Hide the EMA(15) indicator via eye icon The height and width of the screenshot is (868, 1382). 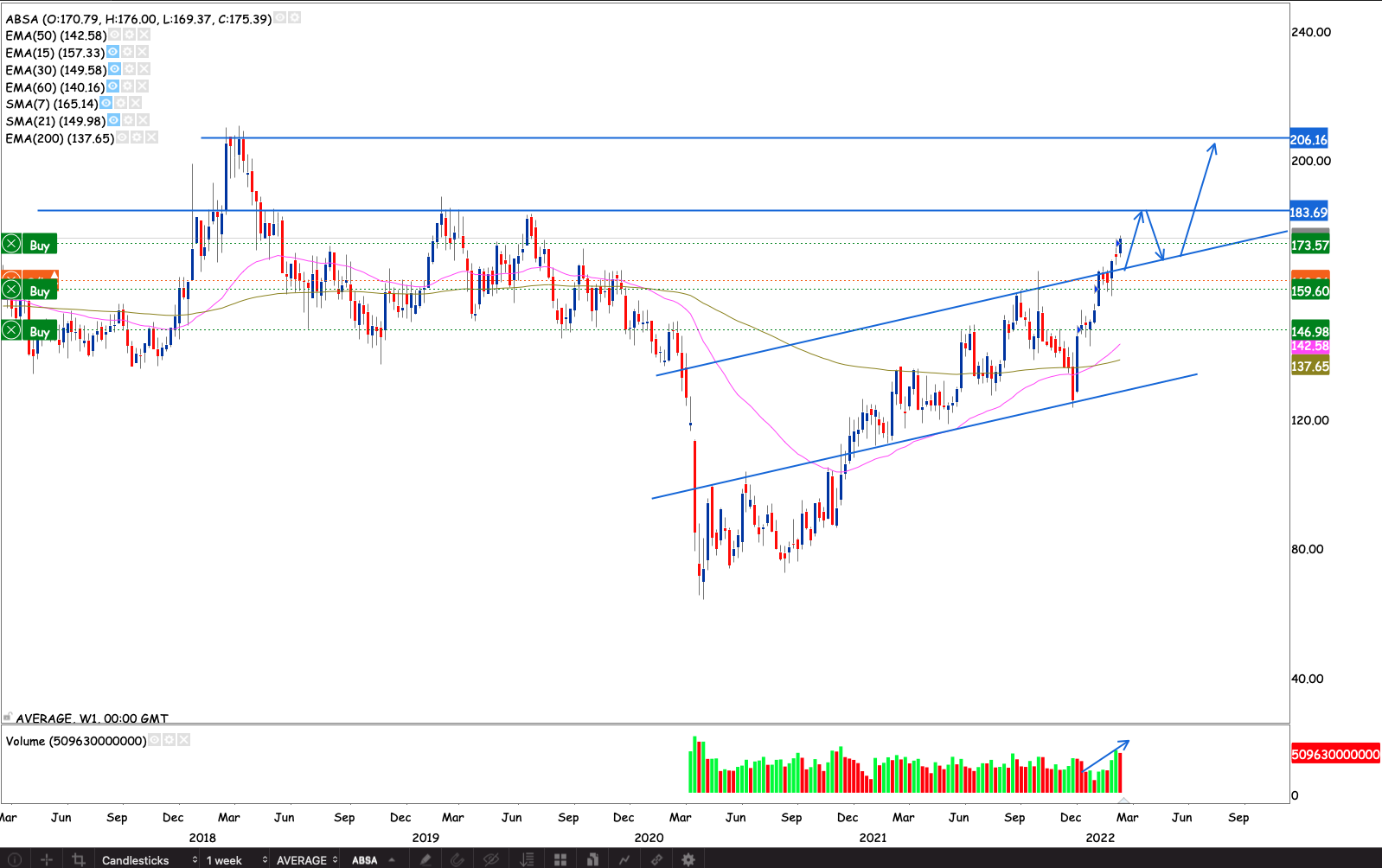112,52
